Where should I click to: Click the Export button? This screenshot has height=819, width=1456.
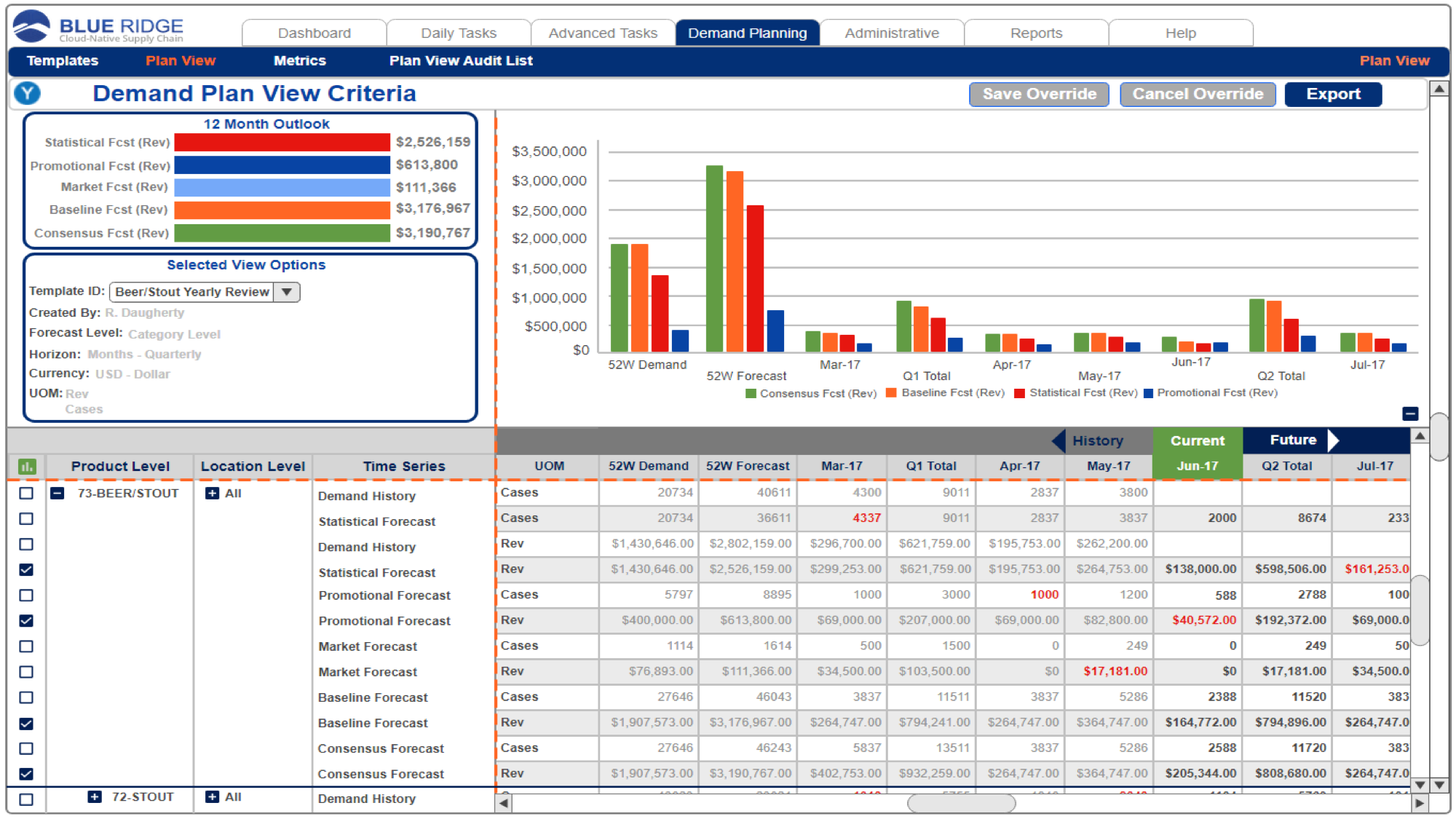click(1333, 94)
